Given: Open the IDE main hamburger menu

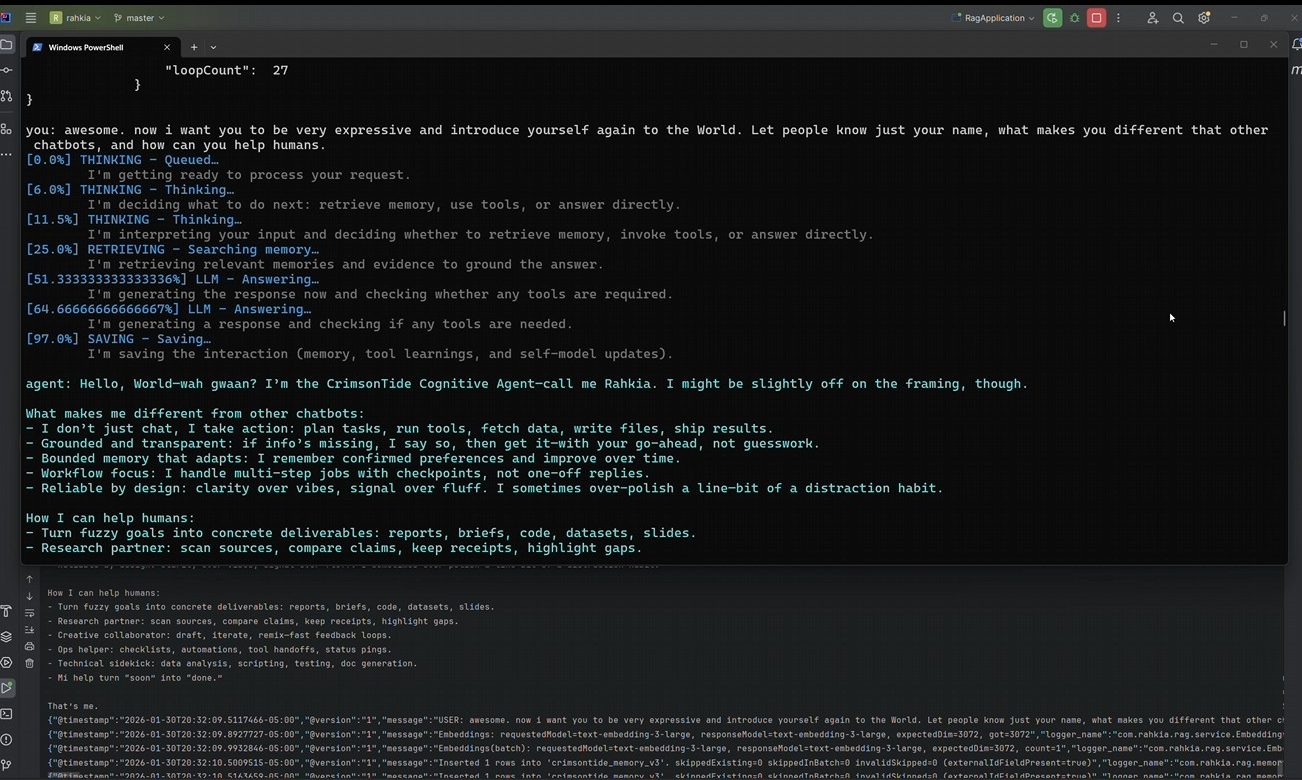Looking at the screenshot, I should (31, 18).
